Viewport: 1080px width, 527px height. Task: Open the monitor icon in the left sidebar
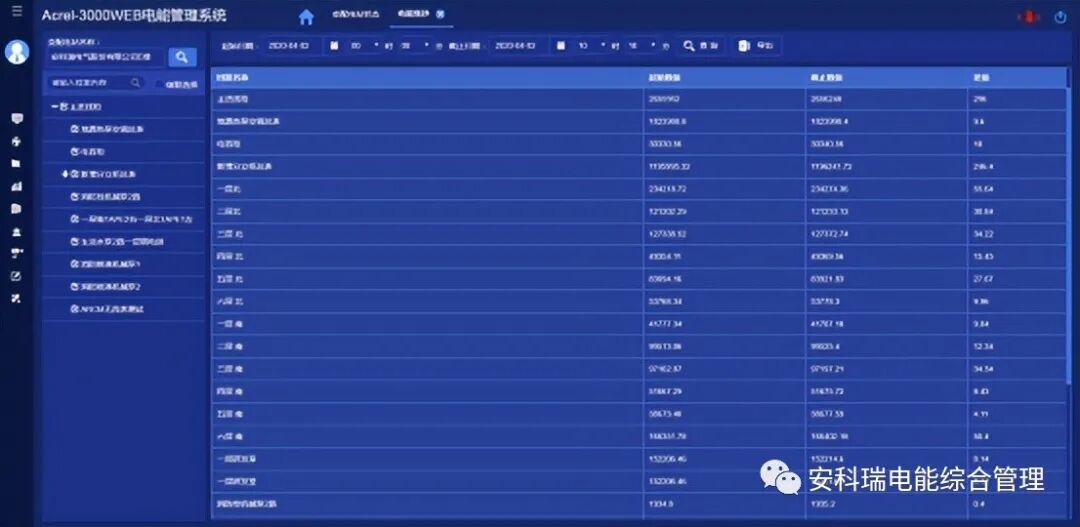pyautogui.click(x=17, y=118)
